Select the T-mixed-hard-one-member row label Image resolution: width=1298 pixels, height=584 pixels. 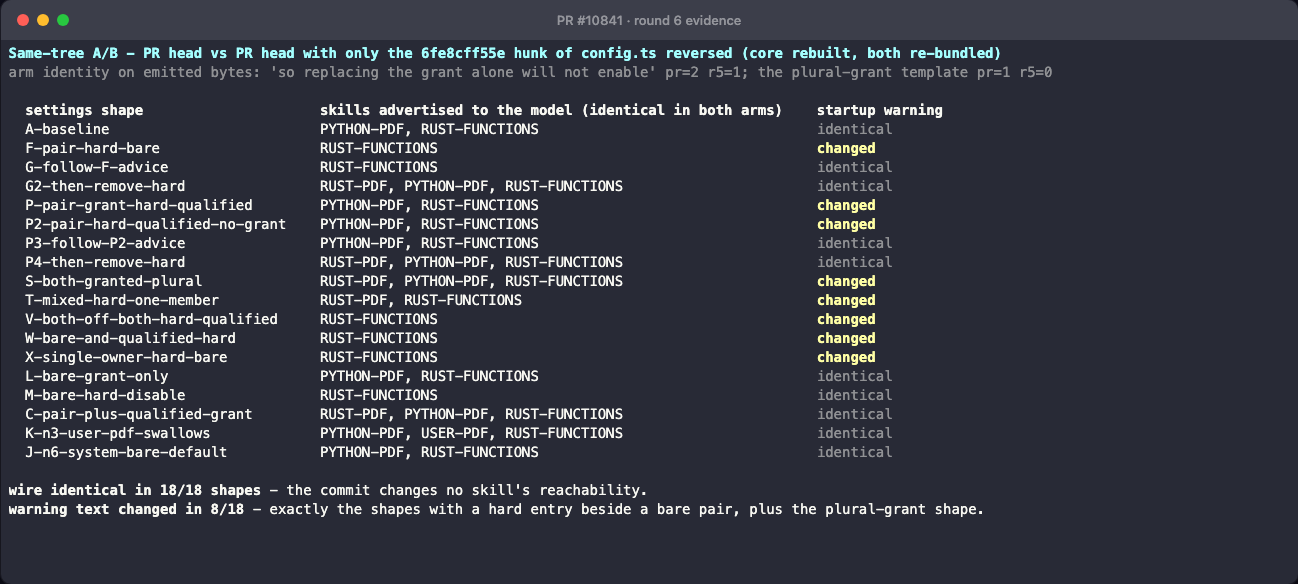[x=122, y=300]
